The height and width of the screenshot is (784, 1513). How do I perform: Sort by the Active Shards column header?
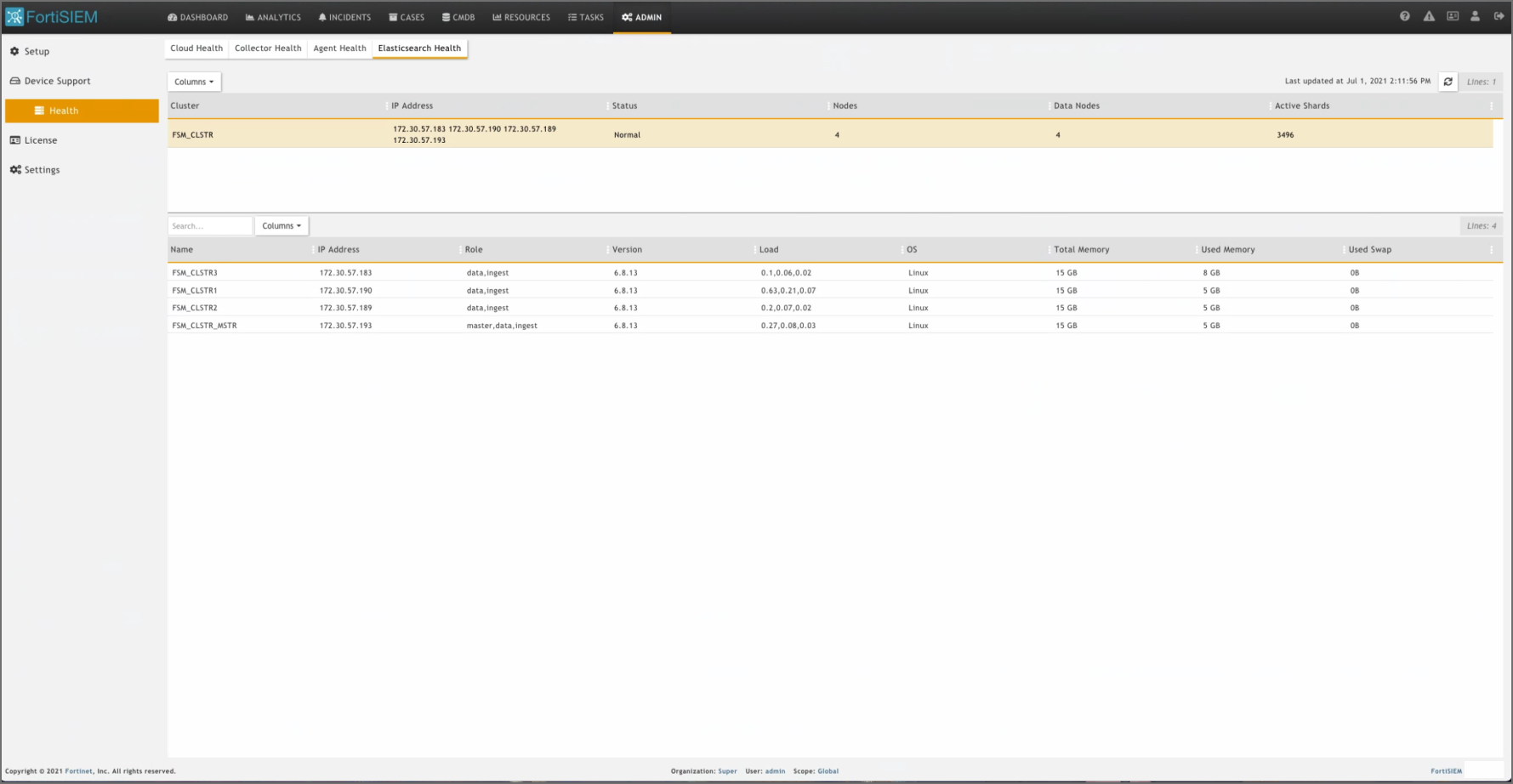1301,105
